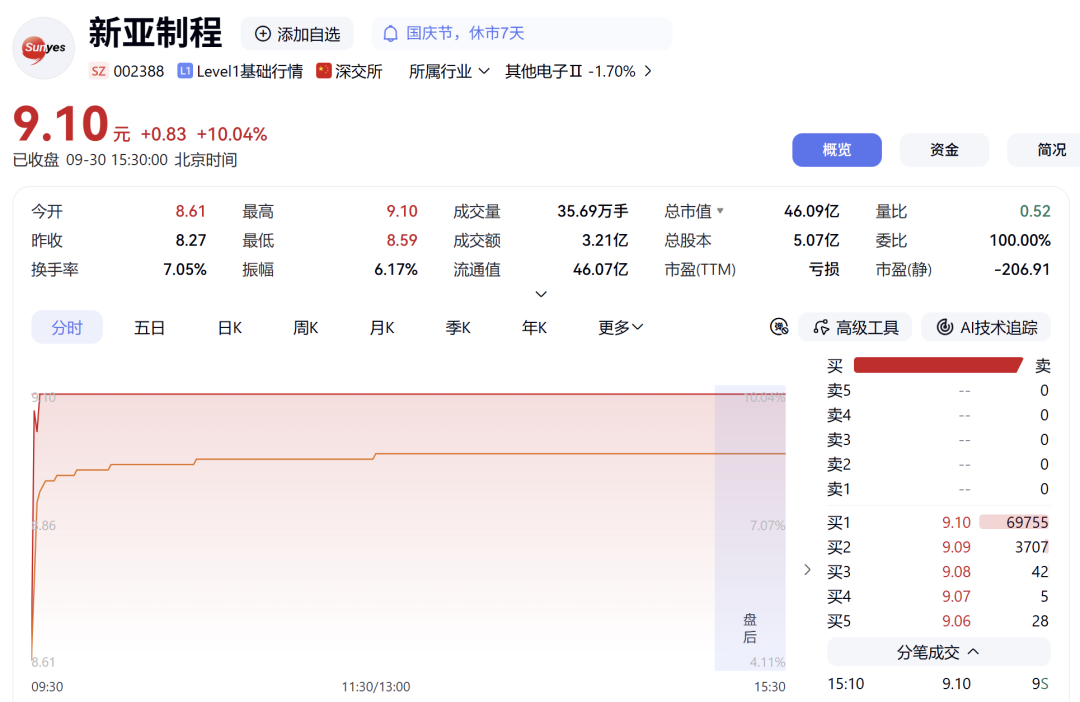Click the Sunyes company logo
The image size is (1080, 702).
(44, 48)
